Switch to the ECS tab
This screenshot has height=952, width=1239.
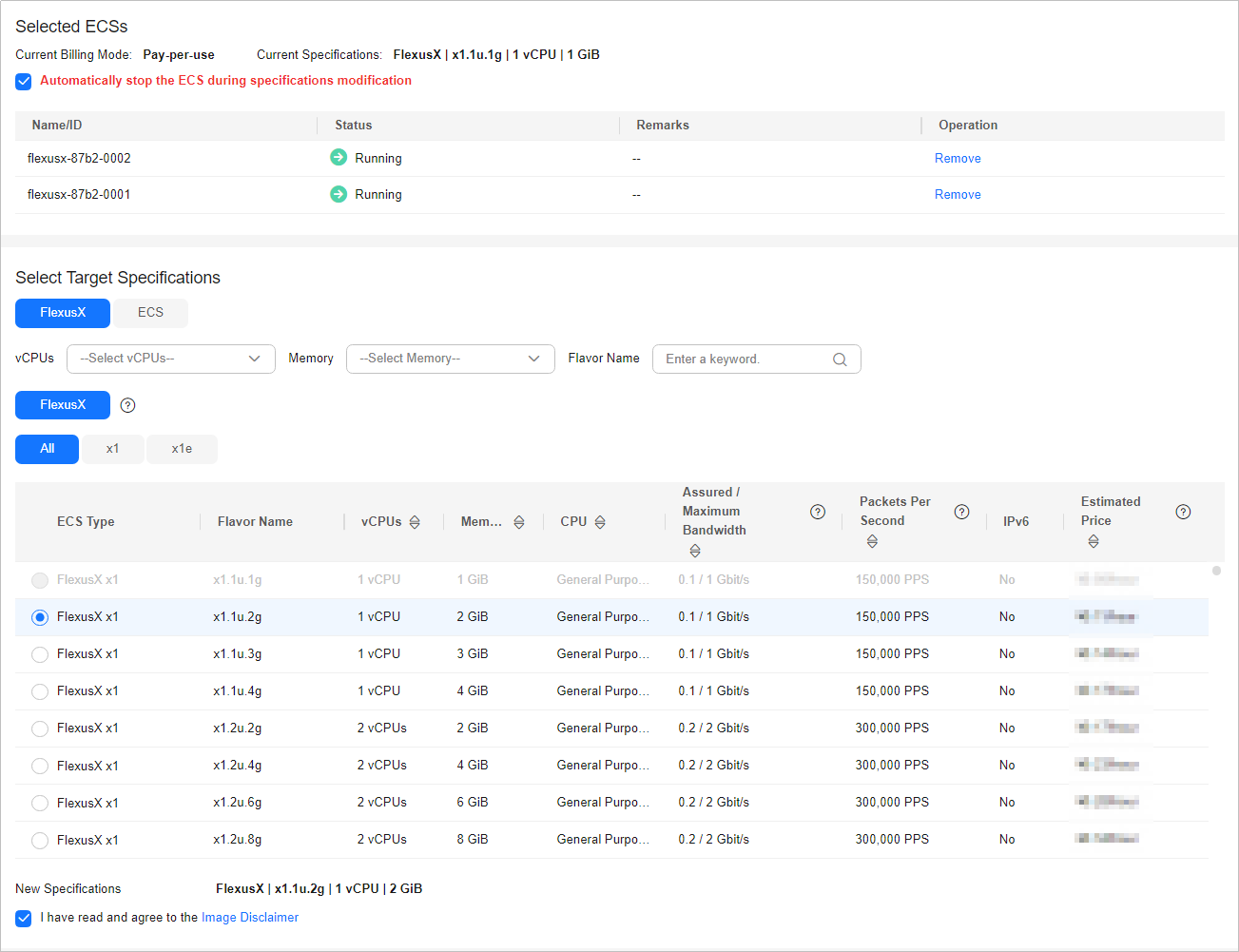[x=150, y=313]
